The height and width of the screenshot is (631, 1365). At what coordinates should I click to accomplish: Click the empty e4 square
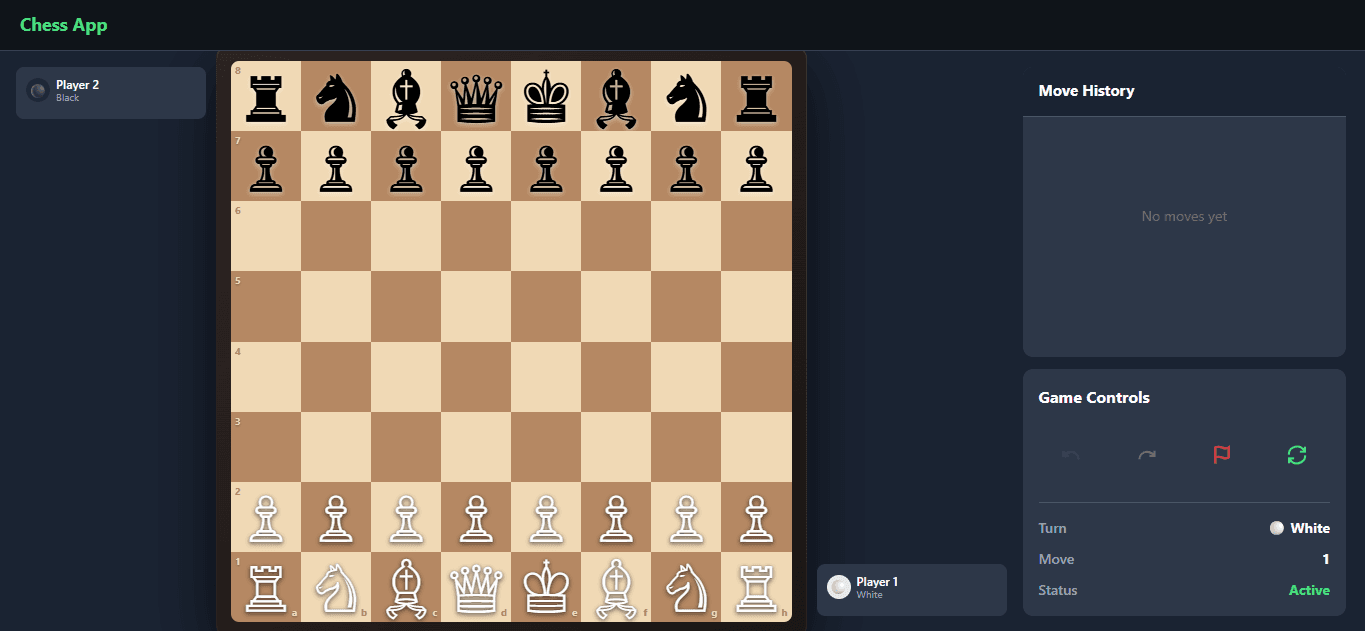(x=545, y=377)
